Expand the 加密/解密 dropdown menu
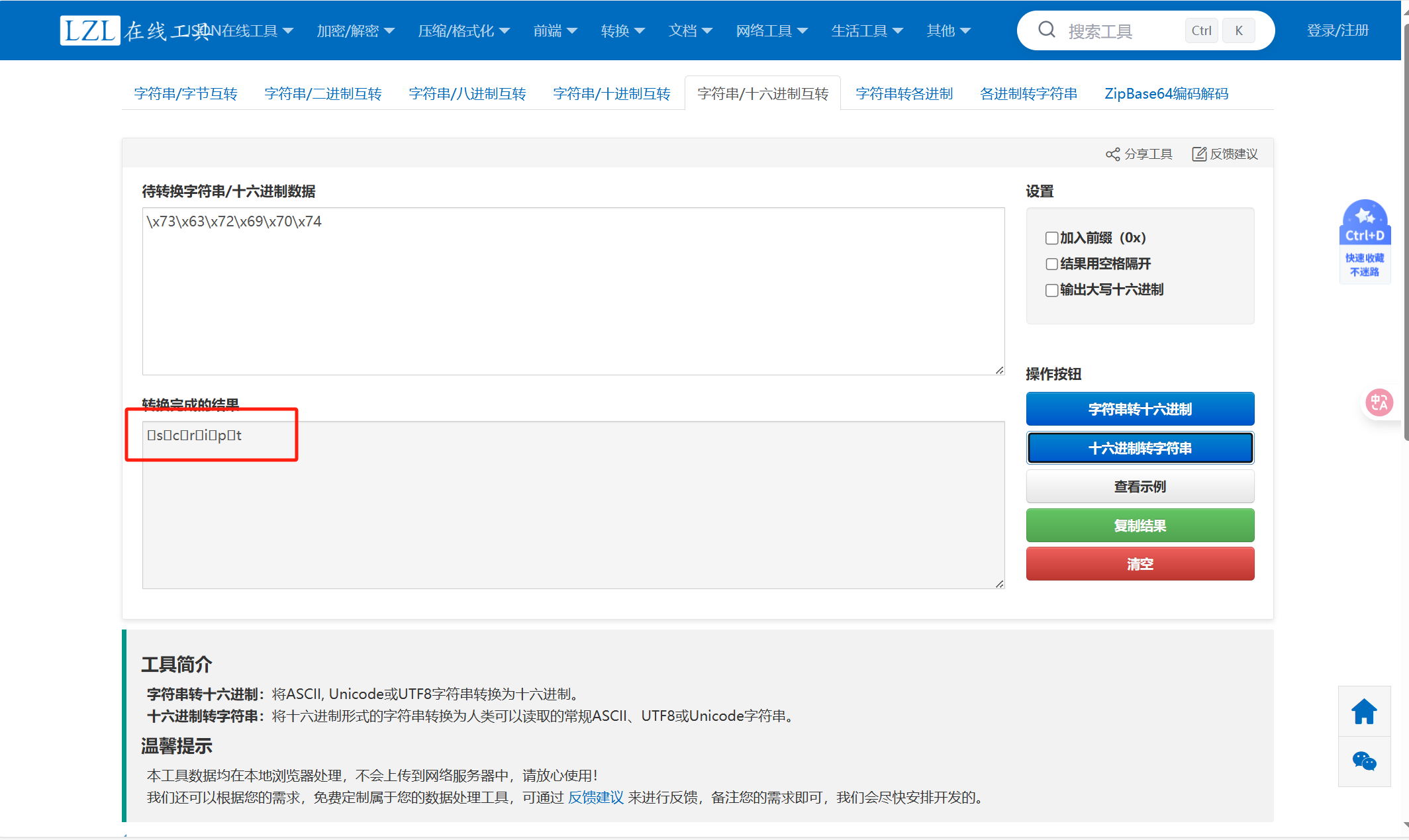1409x840 pixels. tap(356, 30)
